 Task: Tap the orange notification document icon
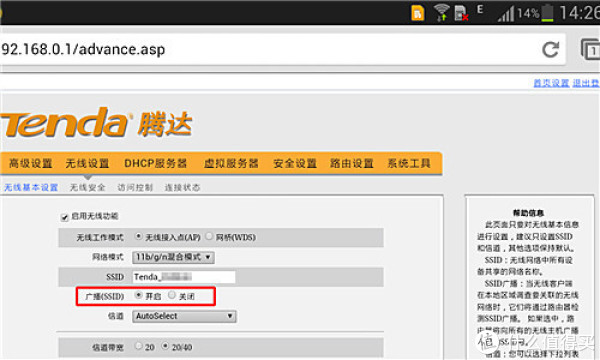click(417, 13)
